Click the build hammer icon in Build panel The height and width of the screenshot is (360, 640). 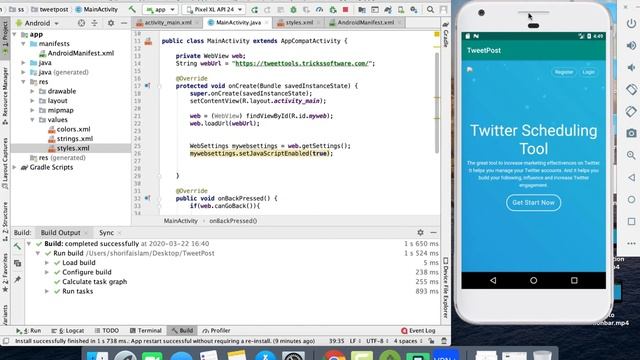click(17, 247)
